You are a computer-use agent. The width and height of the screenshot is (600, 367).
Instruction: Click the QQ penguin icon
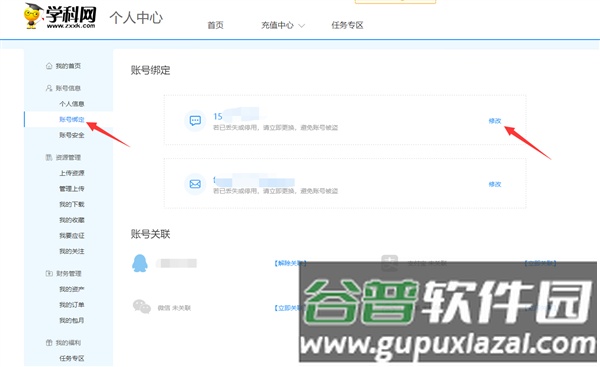click(x=140, y=263)
